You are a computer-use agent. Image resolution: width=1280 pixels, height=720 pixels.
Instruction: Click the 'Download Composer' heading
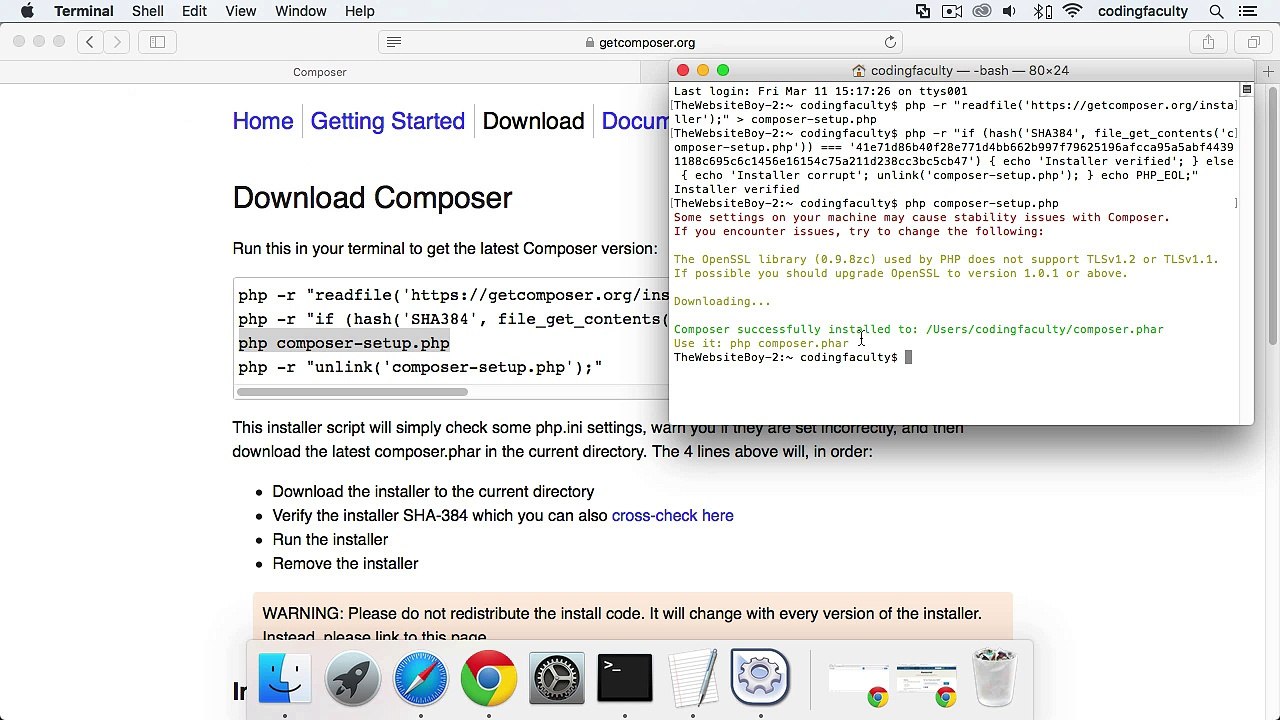click(x=372, y=198)
